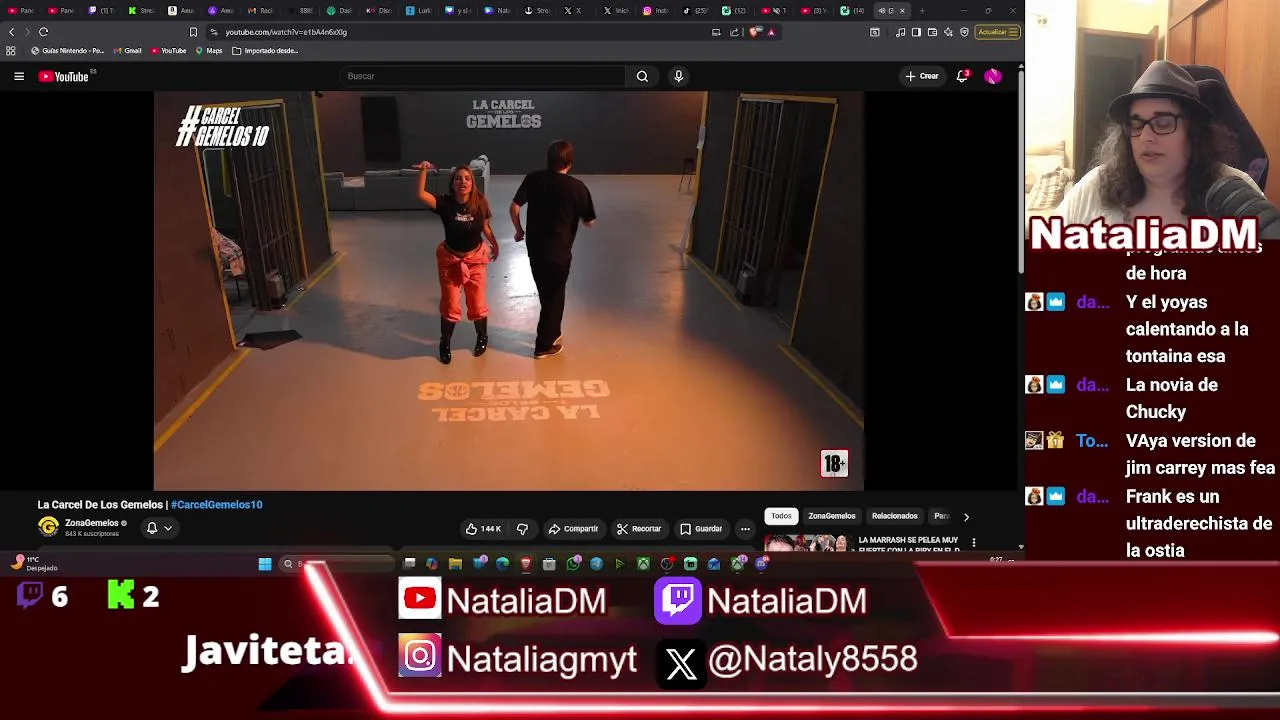Switch to the Discord browser tab
This screenshot has height=720, width=1280.
tap(378, 11)
